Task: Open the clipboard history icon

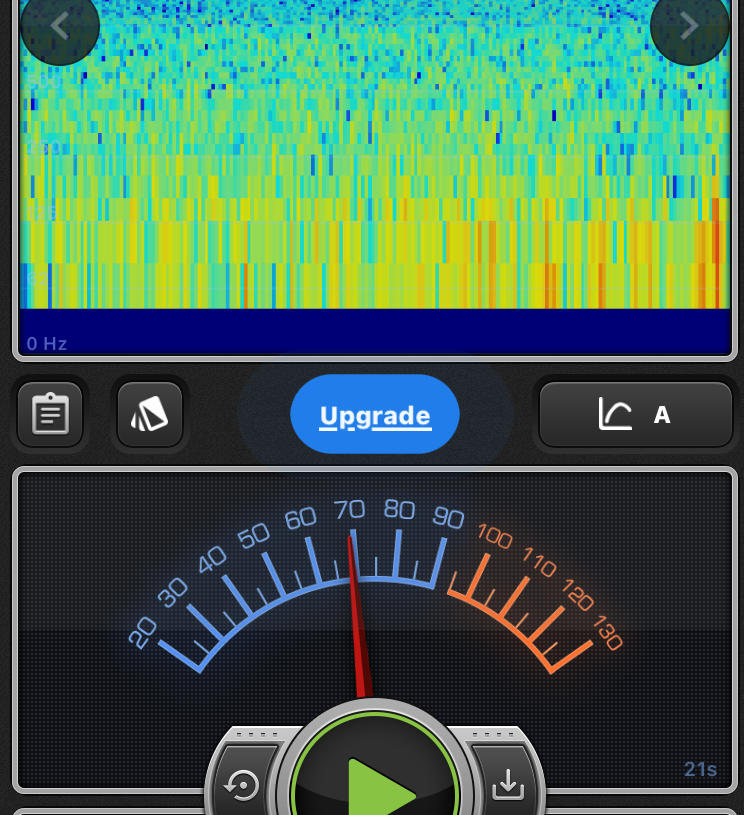Action: point(50,414)
